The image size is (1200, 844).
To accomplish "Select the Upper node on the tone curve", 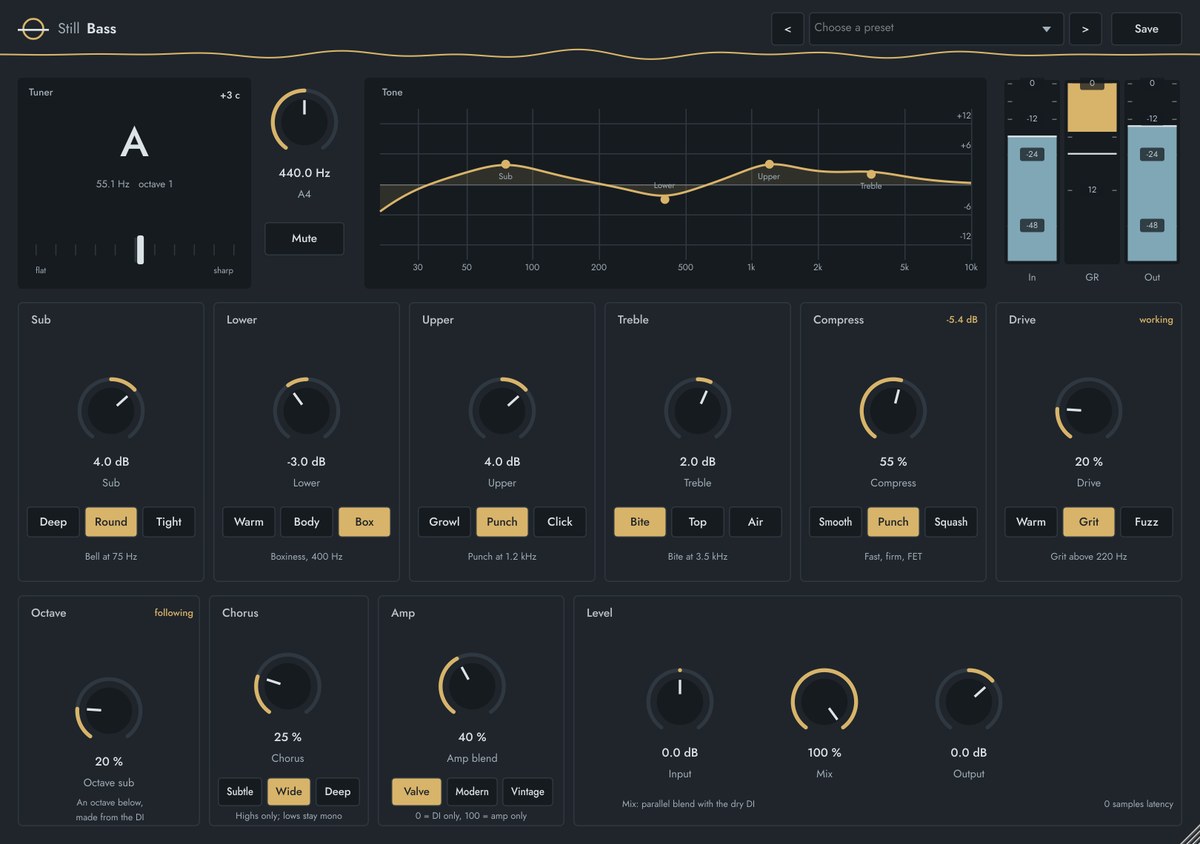I will pos(769,164).
